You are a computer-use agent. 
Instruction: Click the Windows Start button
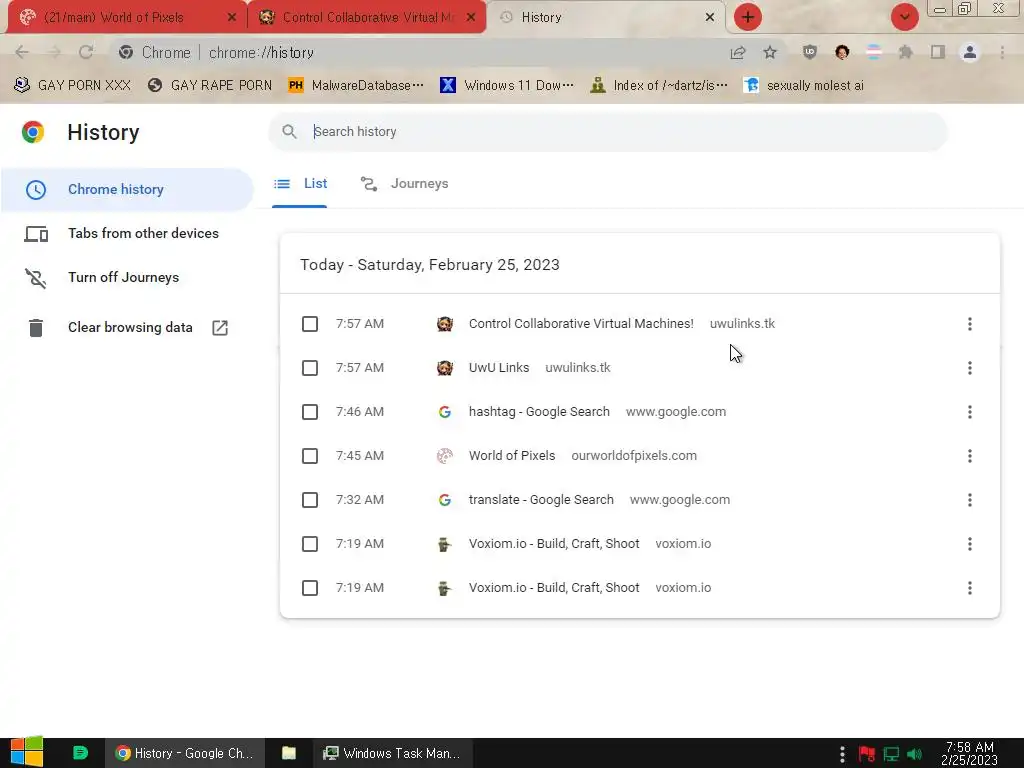coord(27,753)
